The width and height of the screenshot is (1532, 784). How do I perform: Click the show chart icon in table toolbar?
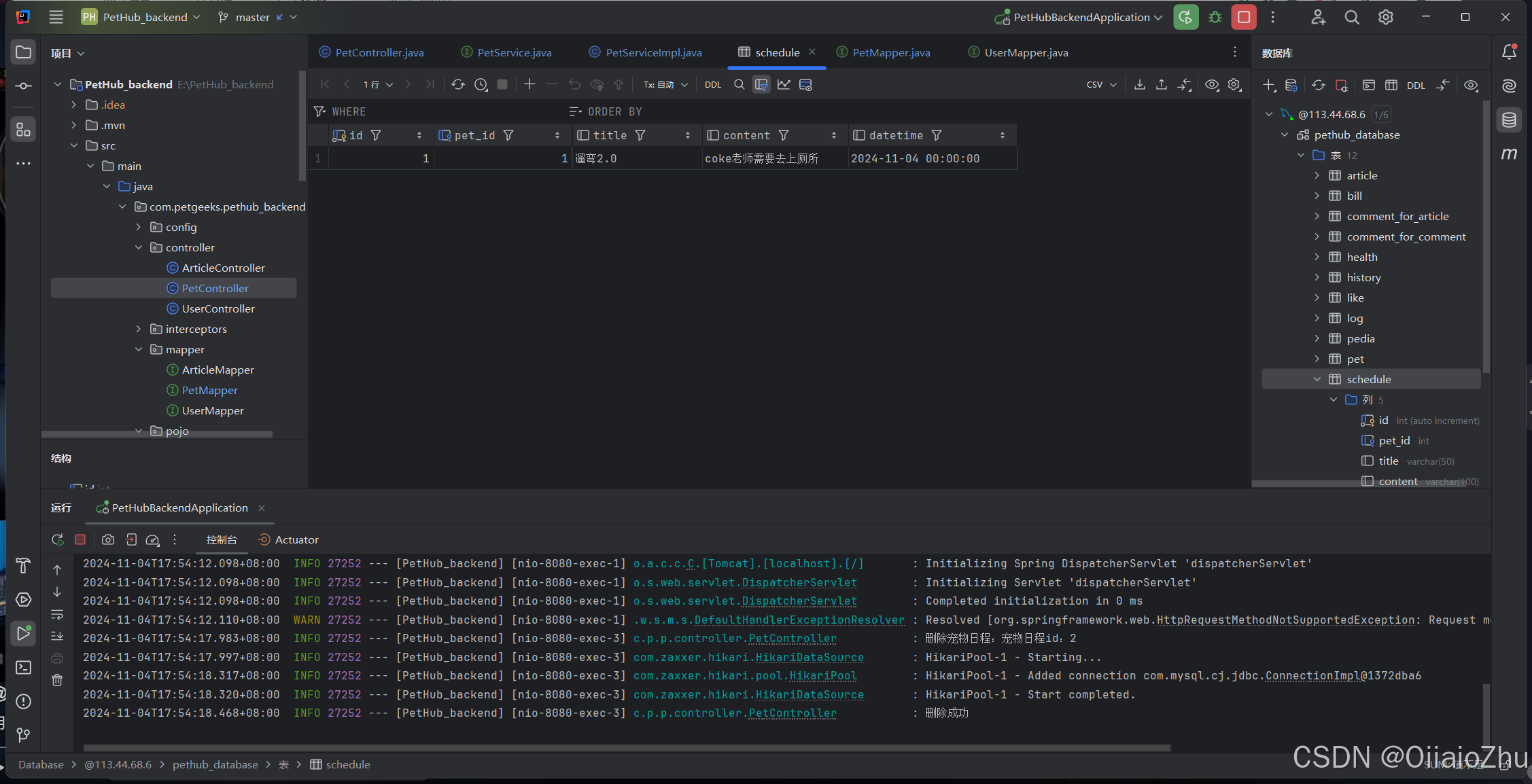click(784, 84)
